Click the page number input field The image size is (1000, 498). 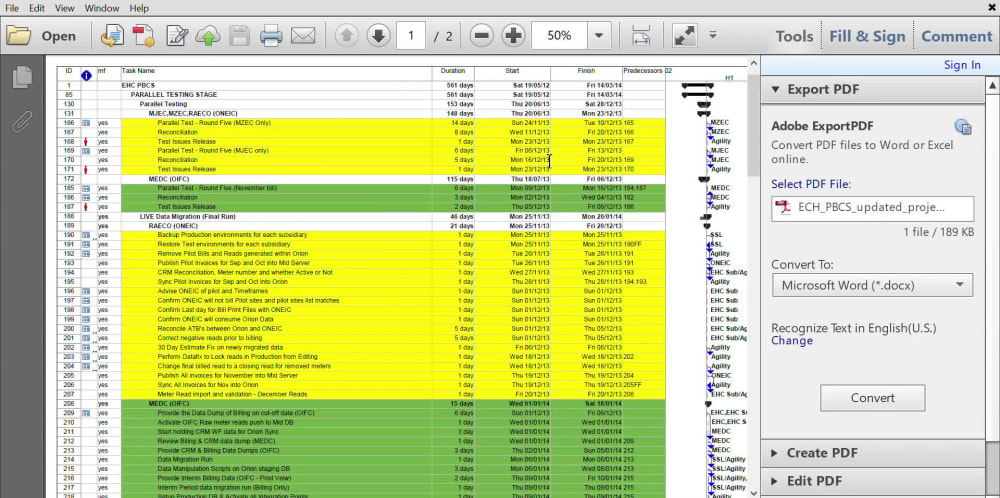point(411,36)
